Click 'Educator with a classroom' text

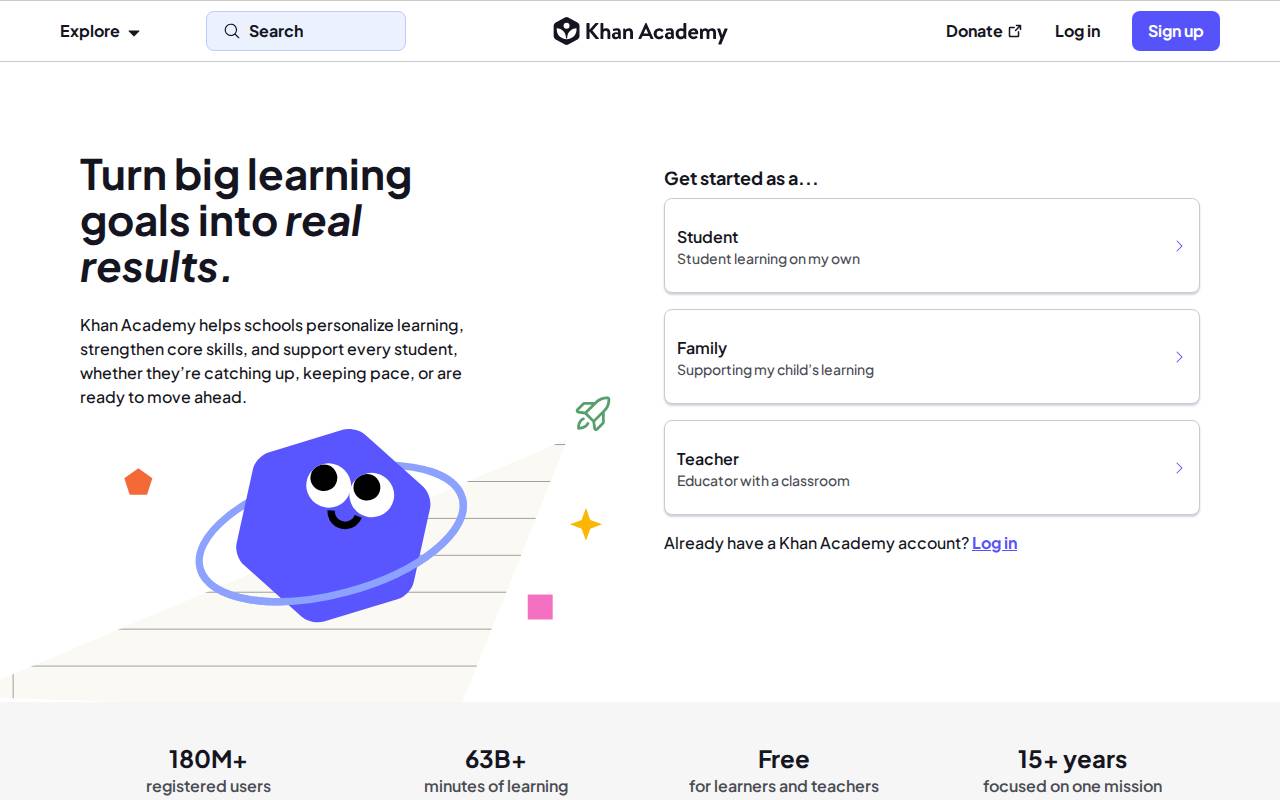[763, 481]
